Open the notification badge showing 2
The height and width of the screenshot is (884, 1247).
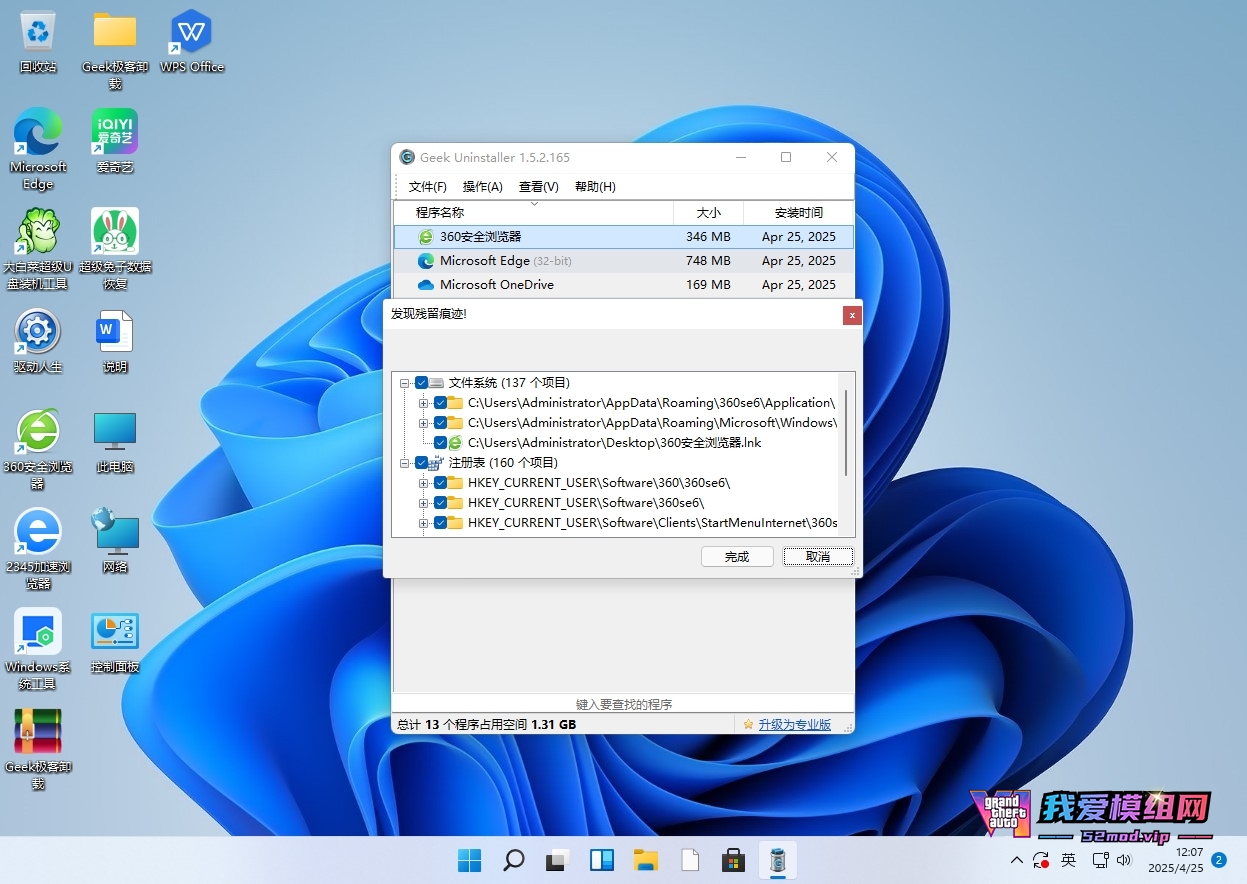pyautogui.click(x=1219, y=860)
